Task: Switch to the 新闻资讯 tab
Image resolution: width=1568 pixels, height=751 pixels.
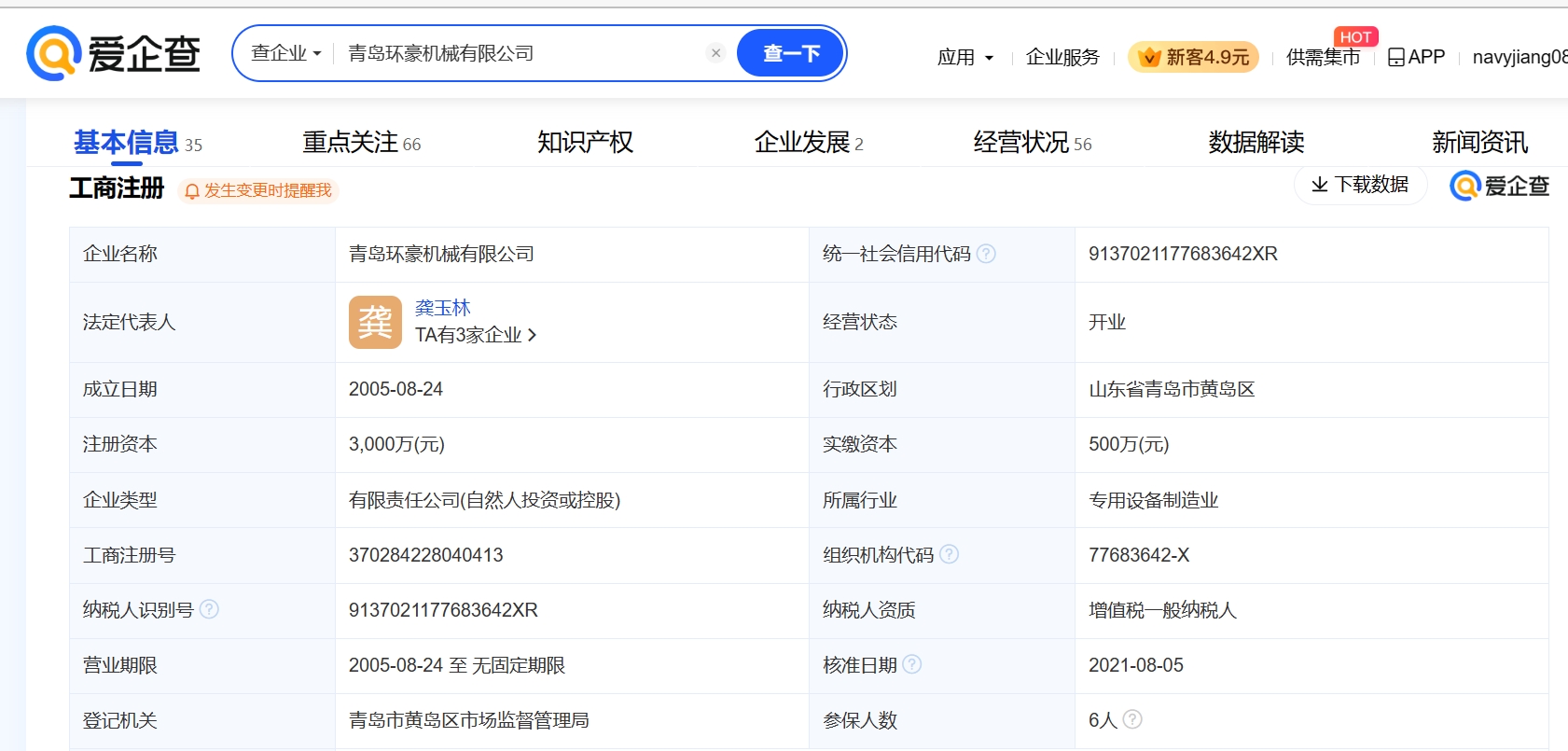Action: tap(1480, 143)
